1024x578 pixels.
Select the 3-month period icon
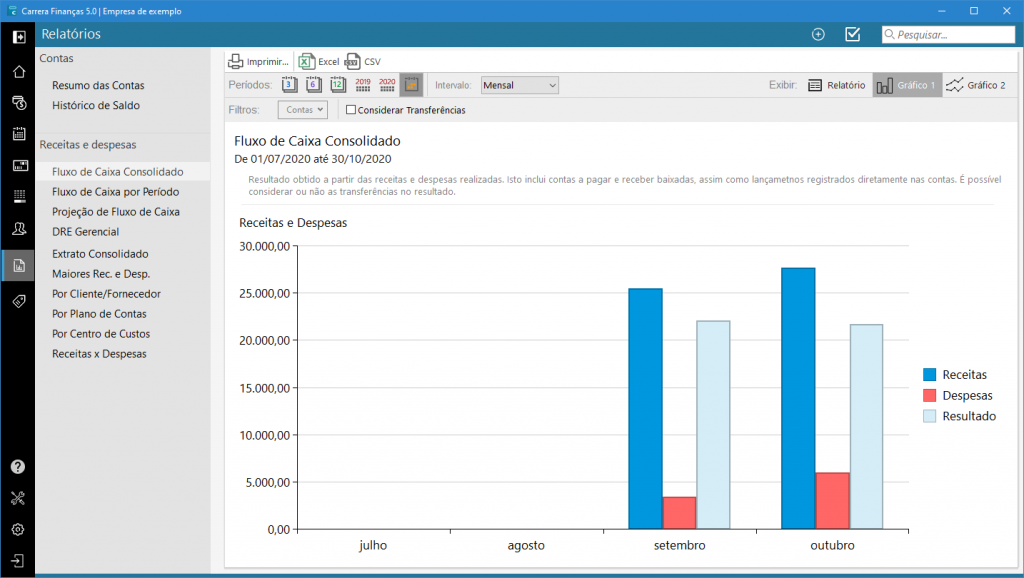[x=289, y=85]
